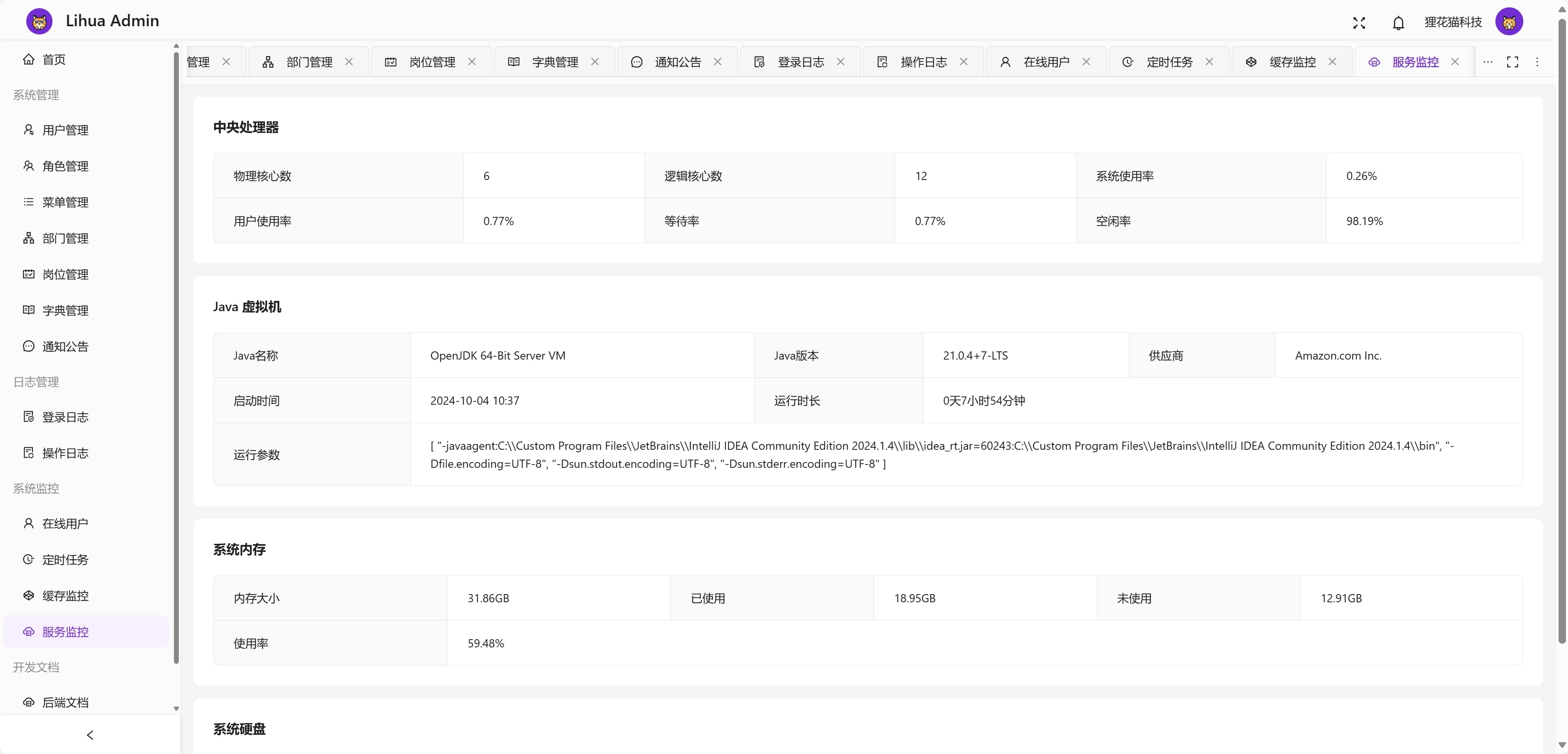Click the 运行参数 JVM arguments text
The image size is (1568, 754).
pos(942,455)
